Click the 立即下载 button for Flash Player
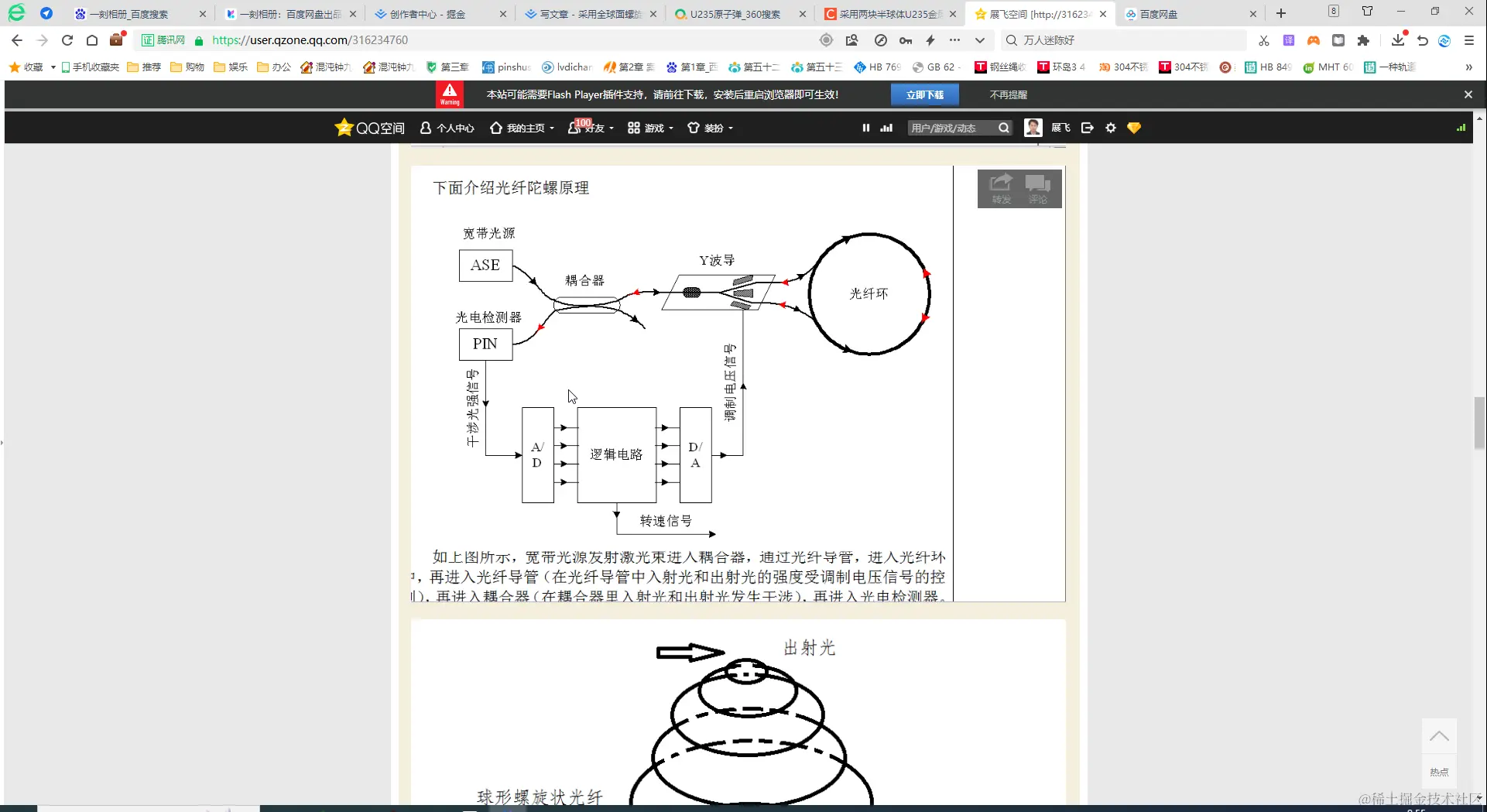This screenshot has height=812, width=1487. (925, 94)
